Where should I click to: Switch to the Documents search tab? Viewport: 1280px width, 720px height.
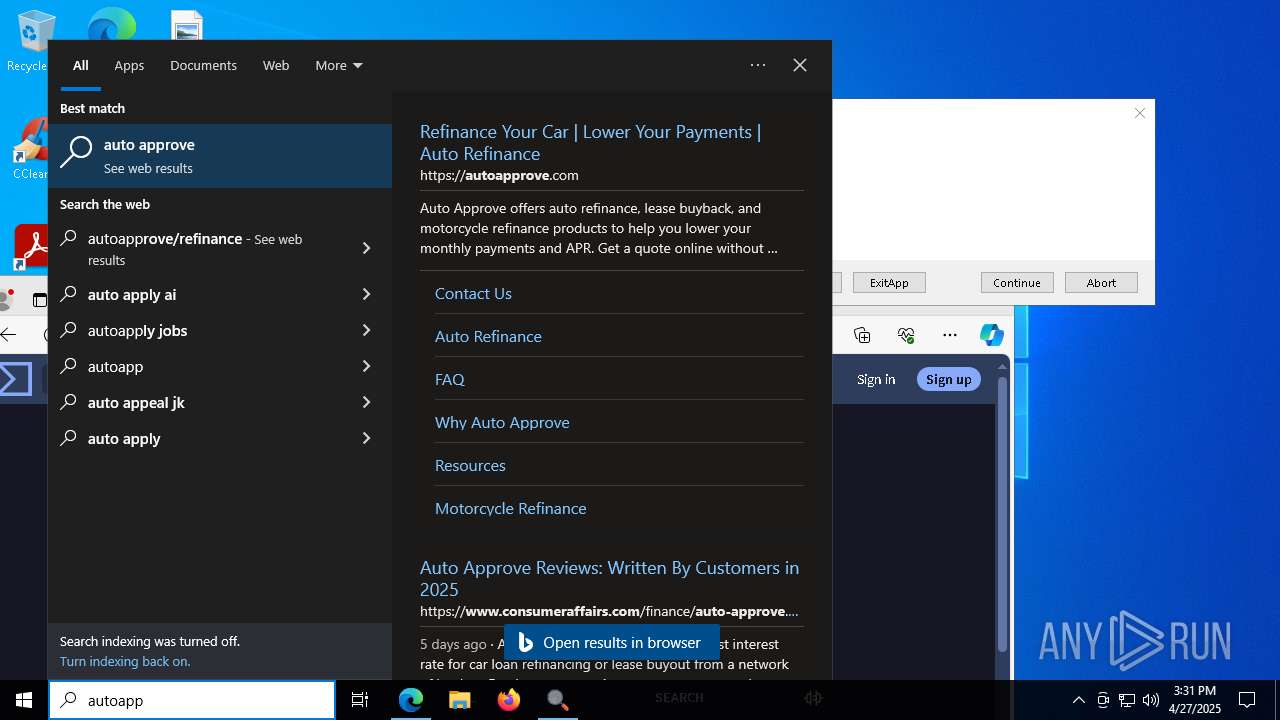click(x=203, y=65)
